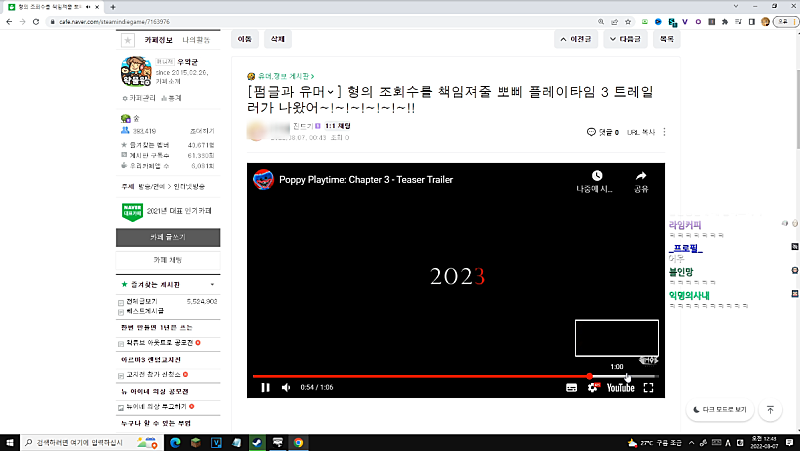Toggle video subtitles (captions) icon
The height and width of the screenshot is (451, 800).
pyautogui.click(x=572, y=388)
